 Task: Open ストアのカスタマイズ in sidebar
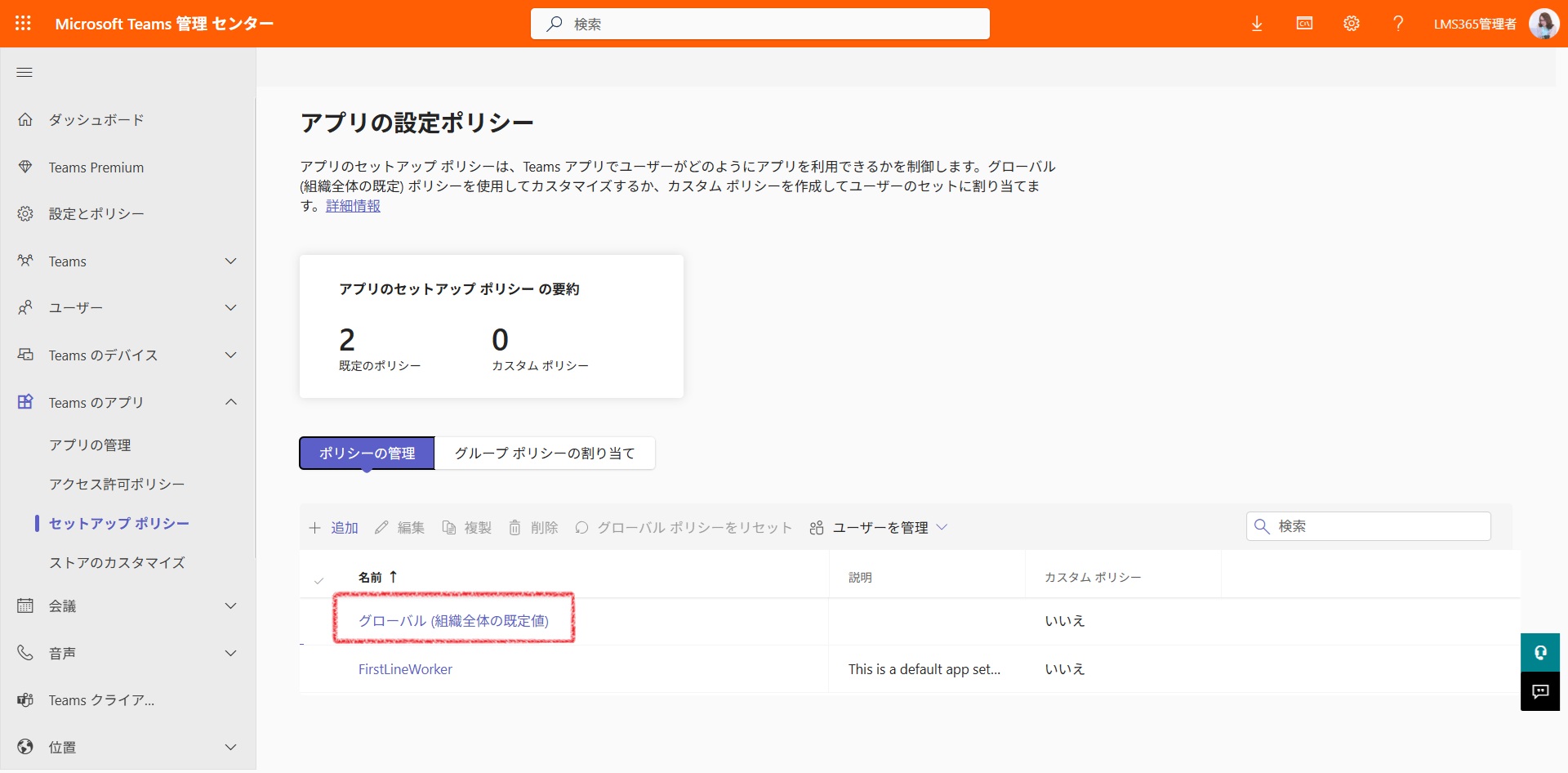point(117,563)
